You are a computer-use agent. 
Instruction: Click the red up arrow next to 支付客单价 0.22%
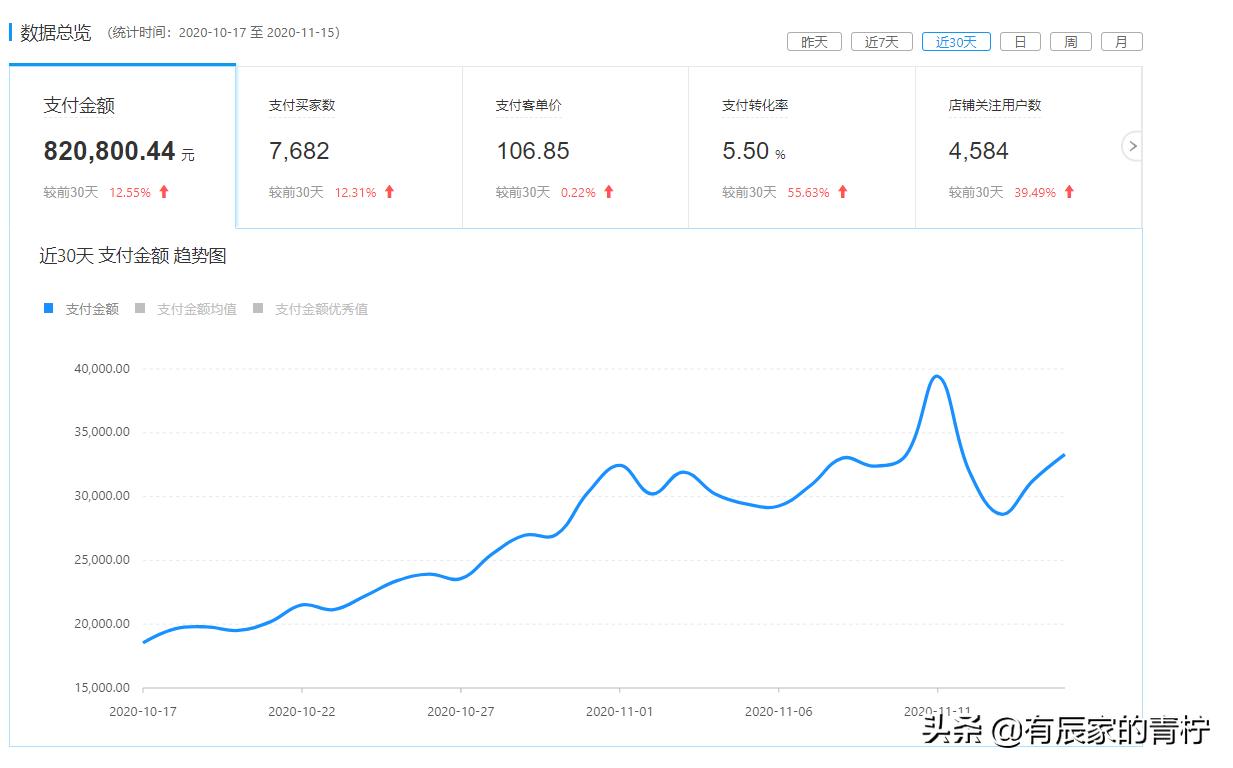(608, 192)
